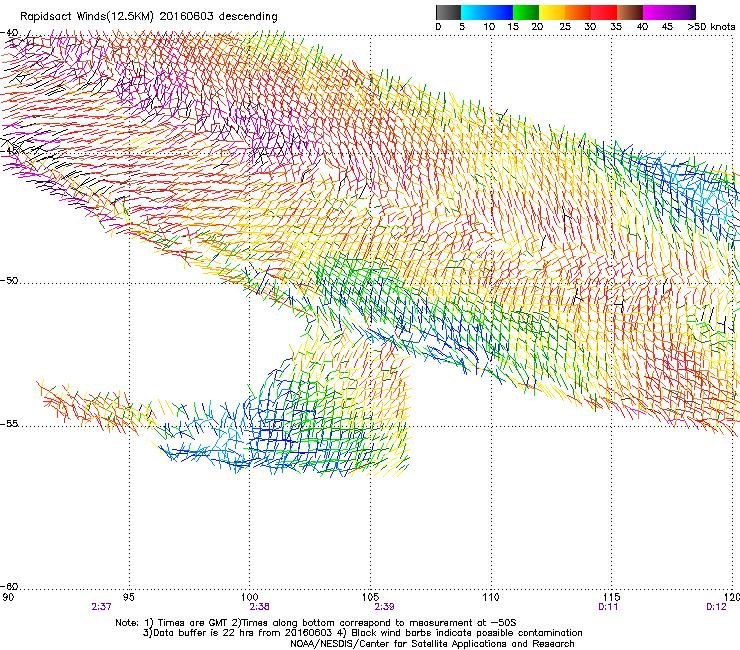
Task: Click the '95' longitude axis label
Action: (x=128, y=597)
